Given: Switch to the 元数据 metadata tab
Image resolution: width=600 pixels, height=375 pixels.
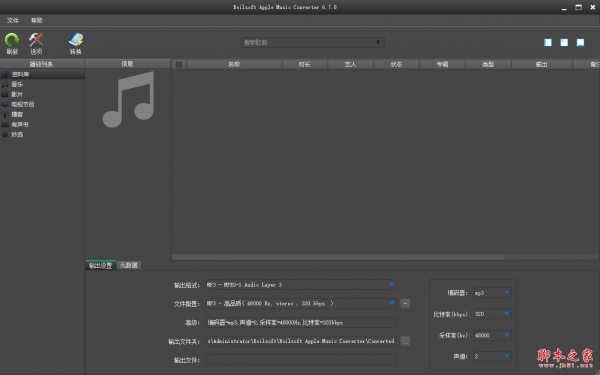Looking at the screenshot, I should (129, 265).
